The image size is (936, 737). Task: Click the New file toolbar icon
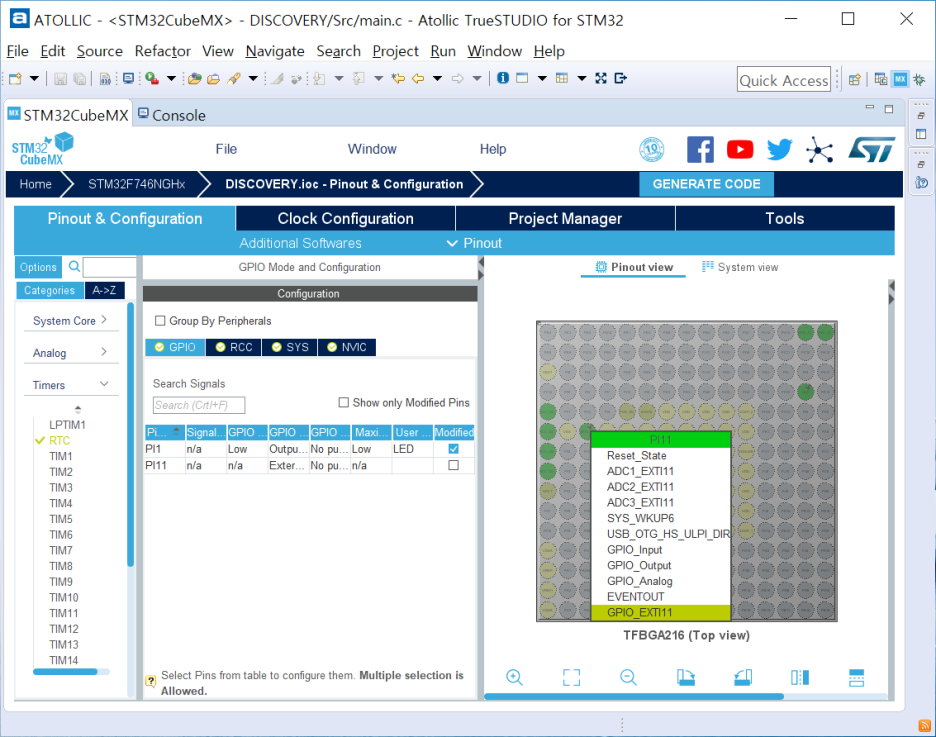pos(16,78)
